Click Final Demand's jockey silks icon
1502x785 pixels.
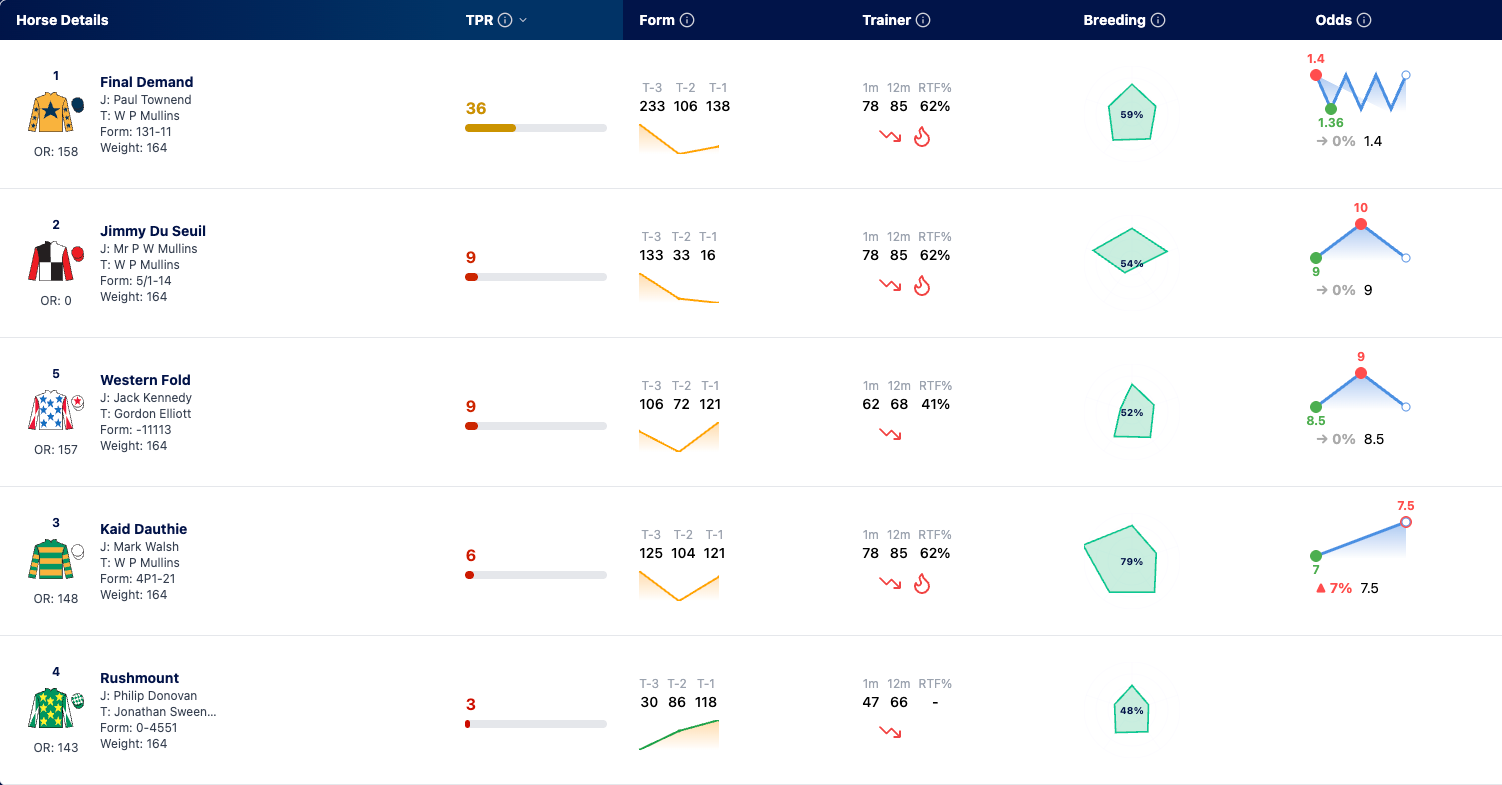(50, 113)
